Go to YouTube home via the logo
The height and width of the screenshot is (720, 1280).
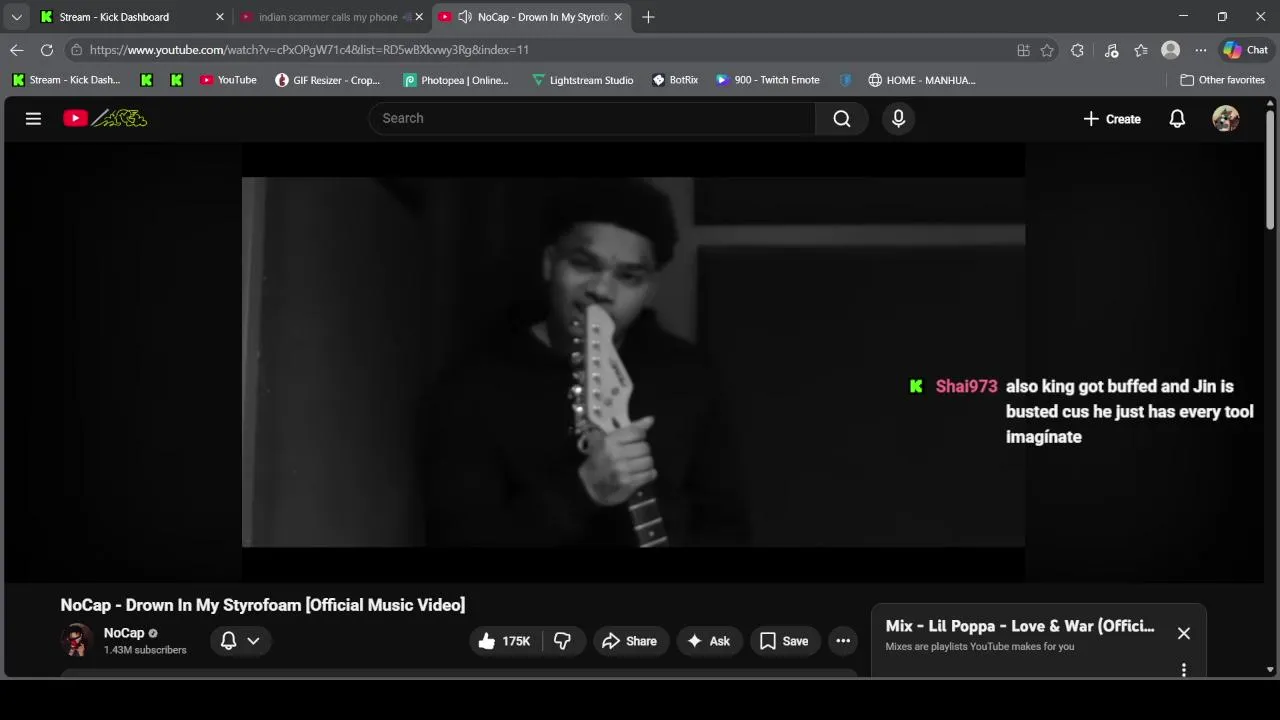coord(105,118)
